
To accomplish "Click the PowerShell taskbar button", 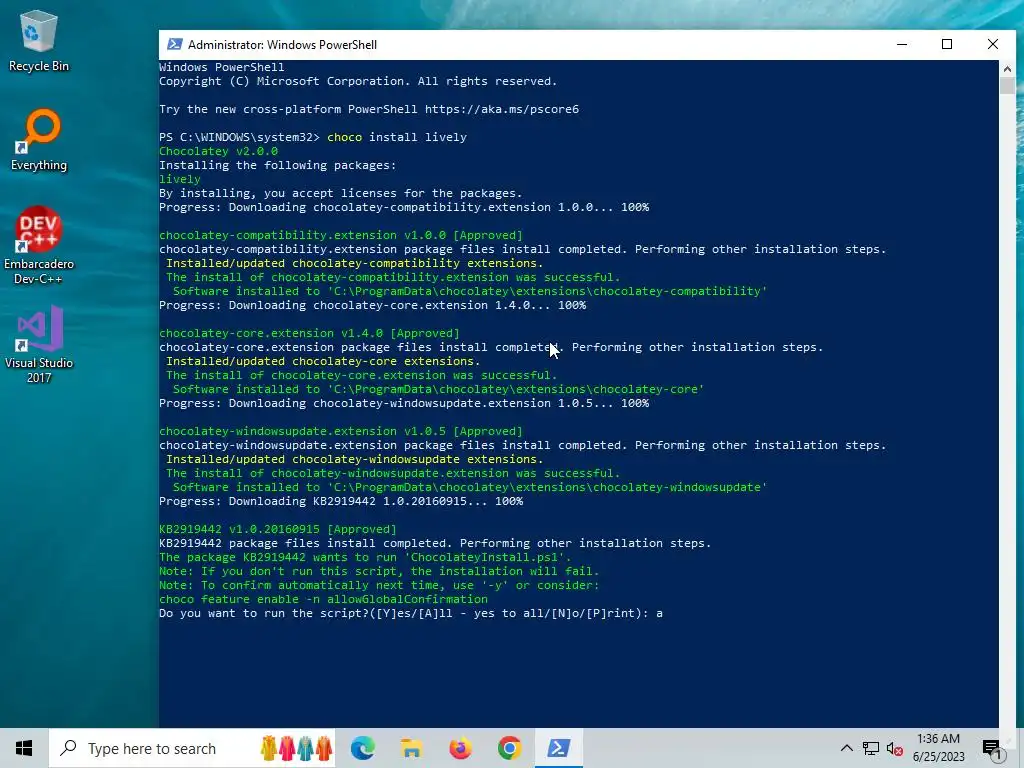I will 558,748.
